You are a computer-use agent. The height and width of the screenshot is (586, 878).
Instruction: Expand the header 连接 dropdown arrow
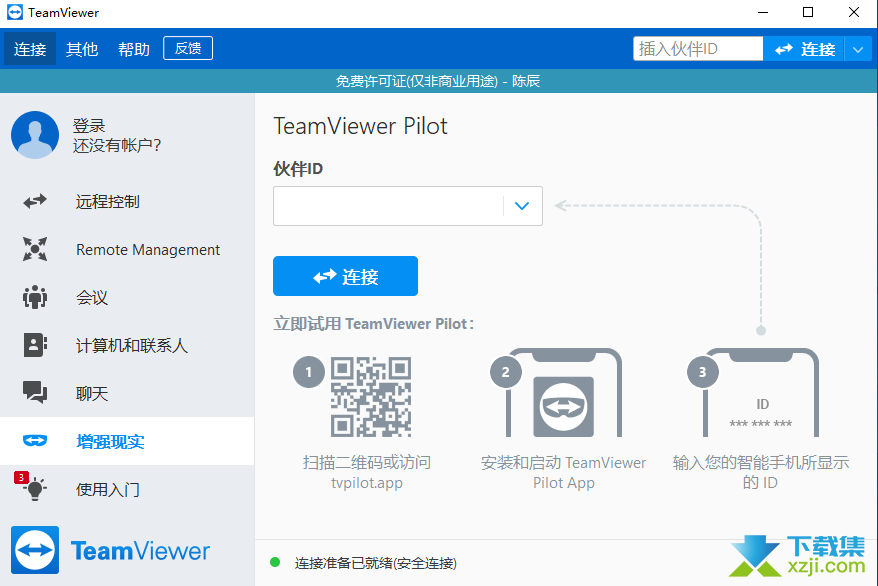(858, 49)
